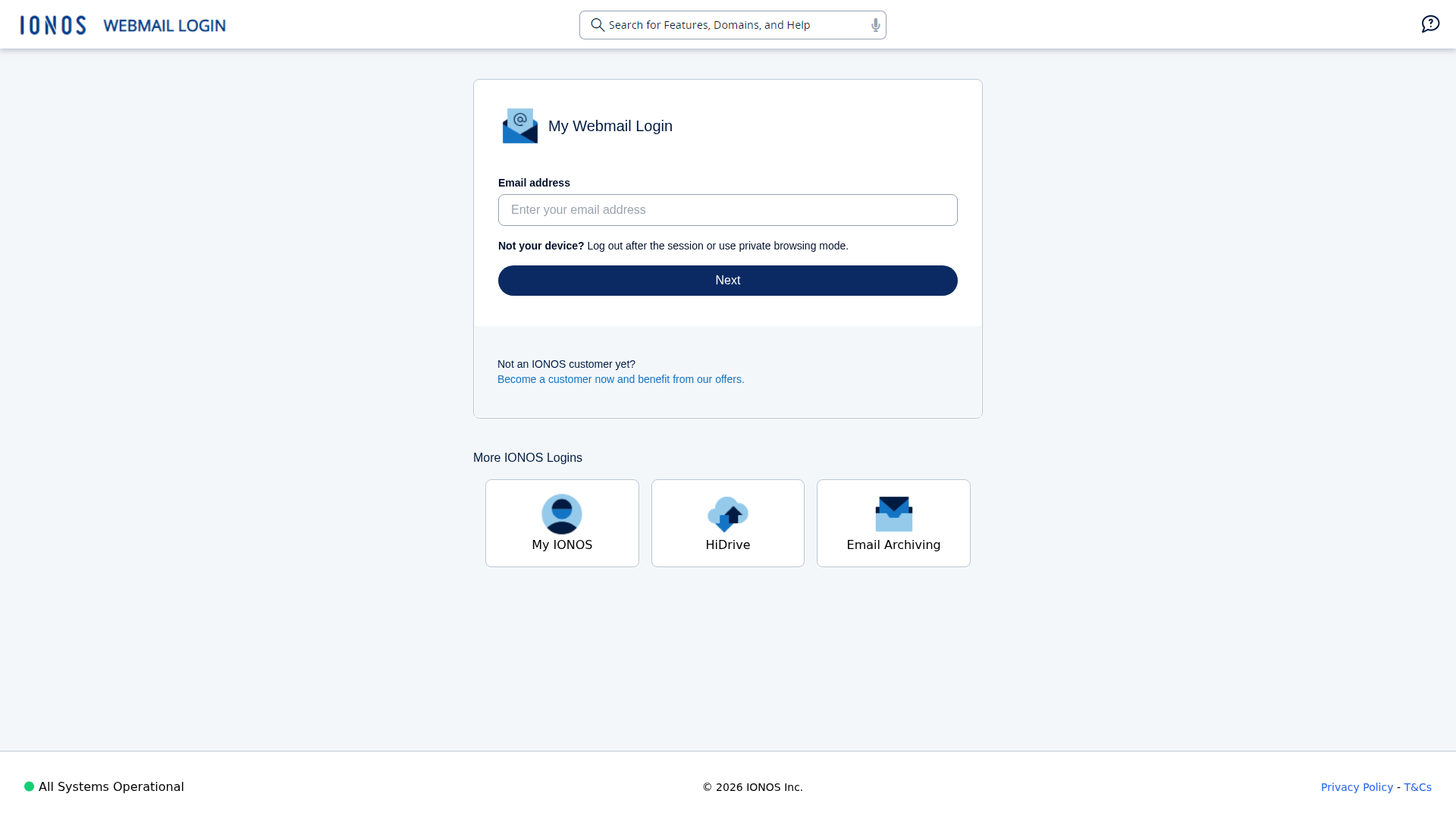Click the Not your device? notice
This screenshot has height=819, width=1456.
673,246
